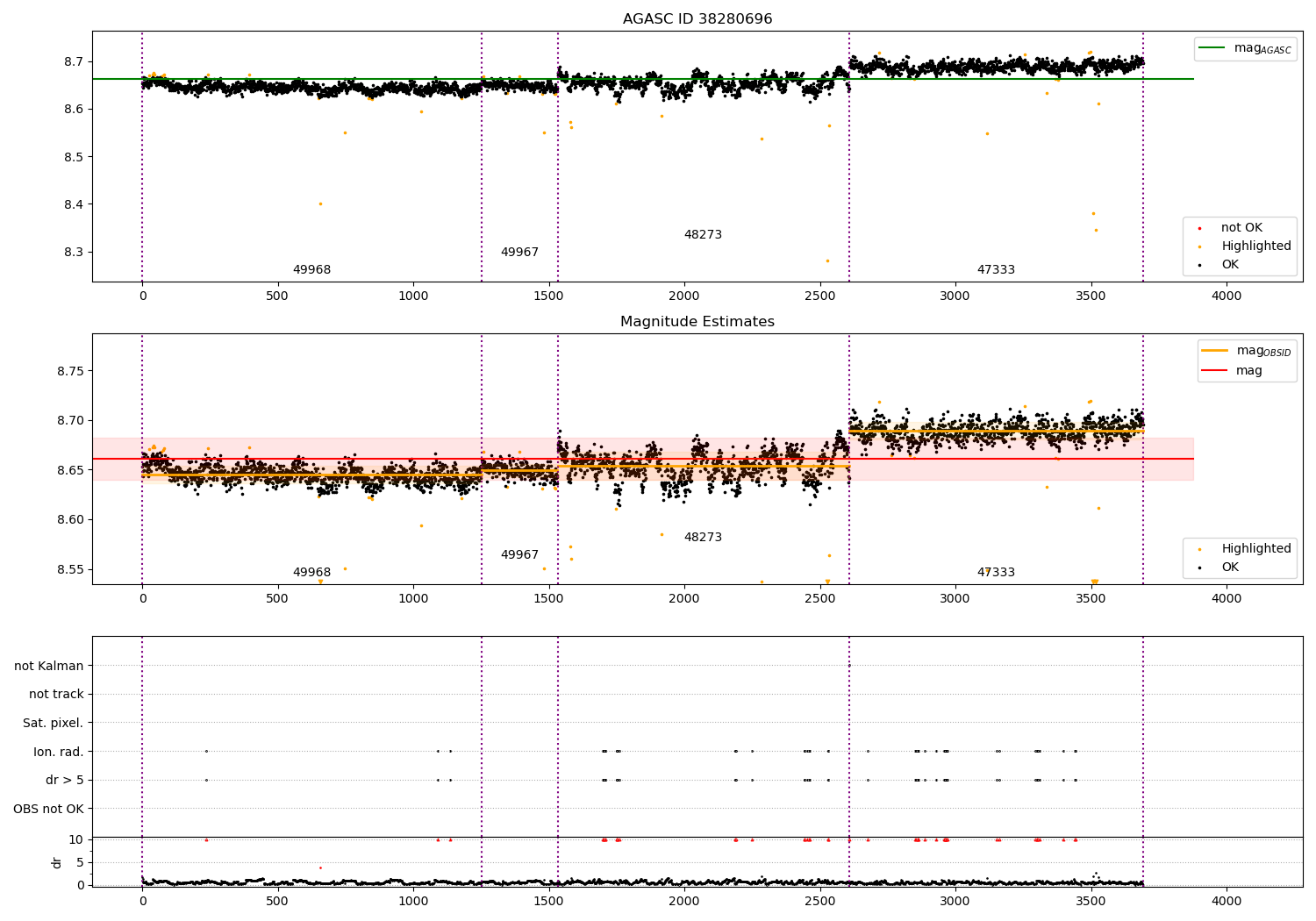Viewport: 1316px width, 921px height.
Task: Click the 8.55 y-axis tick label
Action: [x=70, y=570]
